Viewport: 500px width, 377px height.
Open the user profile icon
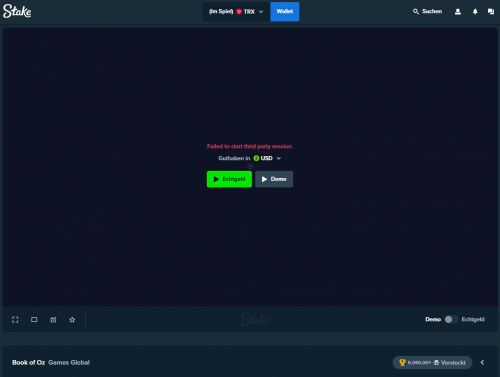pos(458,12)
